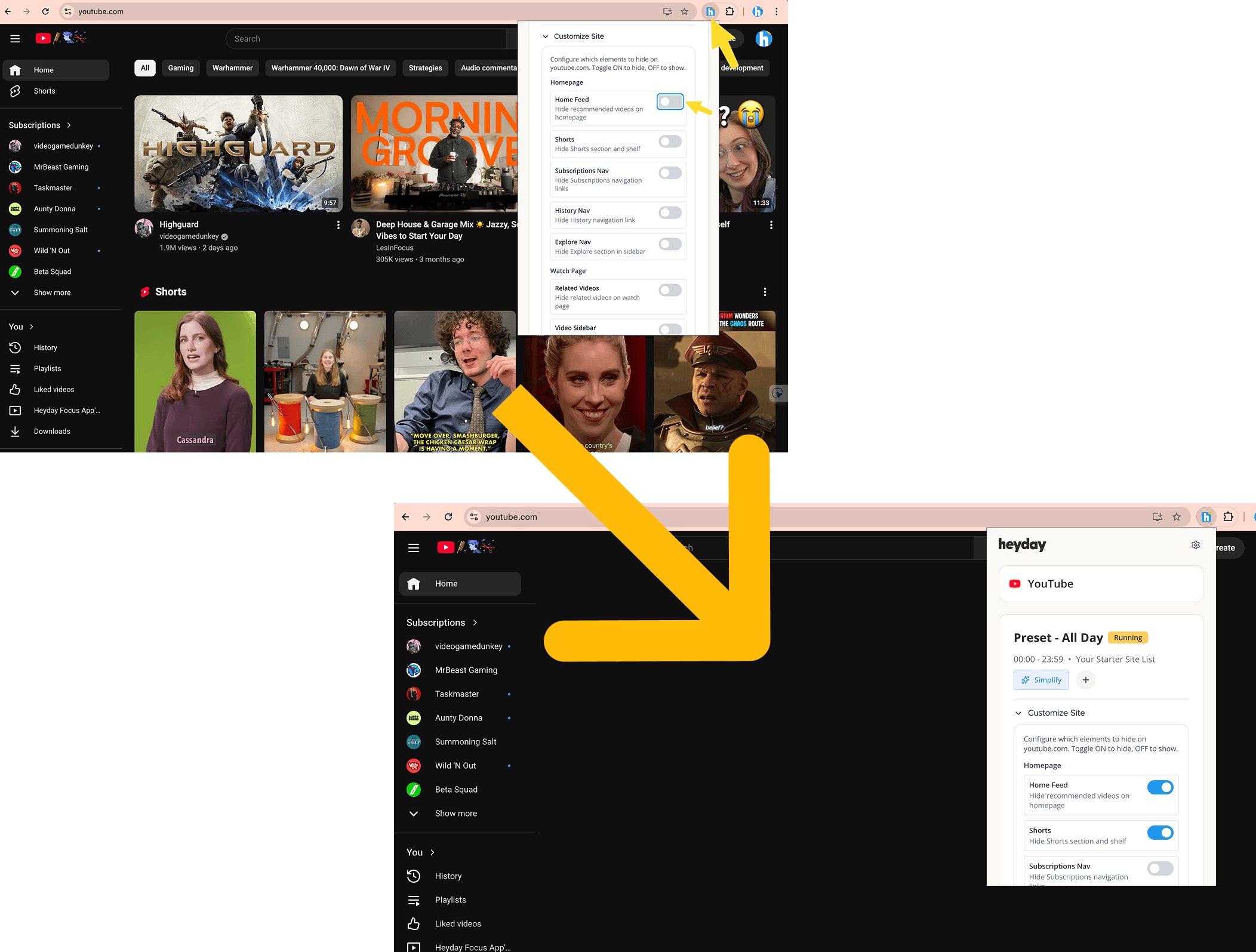Viewport: 1256px width, 952px height.
Task: Click the Heyday settings gear icon
Action: pyautogui.click(x=1195, y=545)
